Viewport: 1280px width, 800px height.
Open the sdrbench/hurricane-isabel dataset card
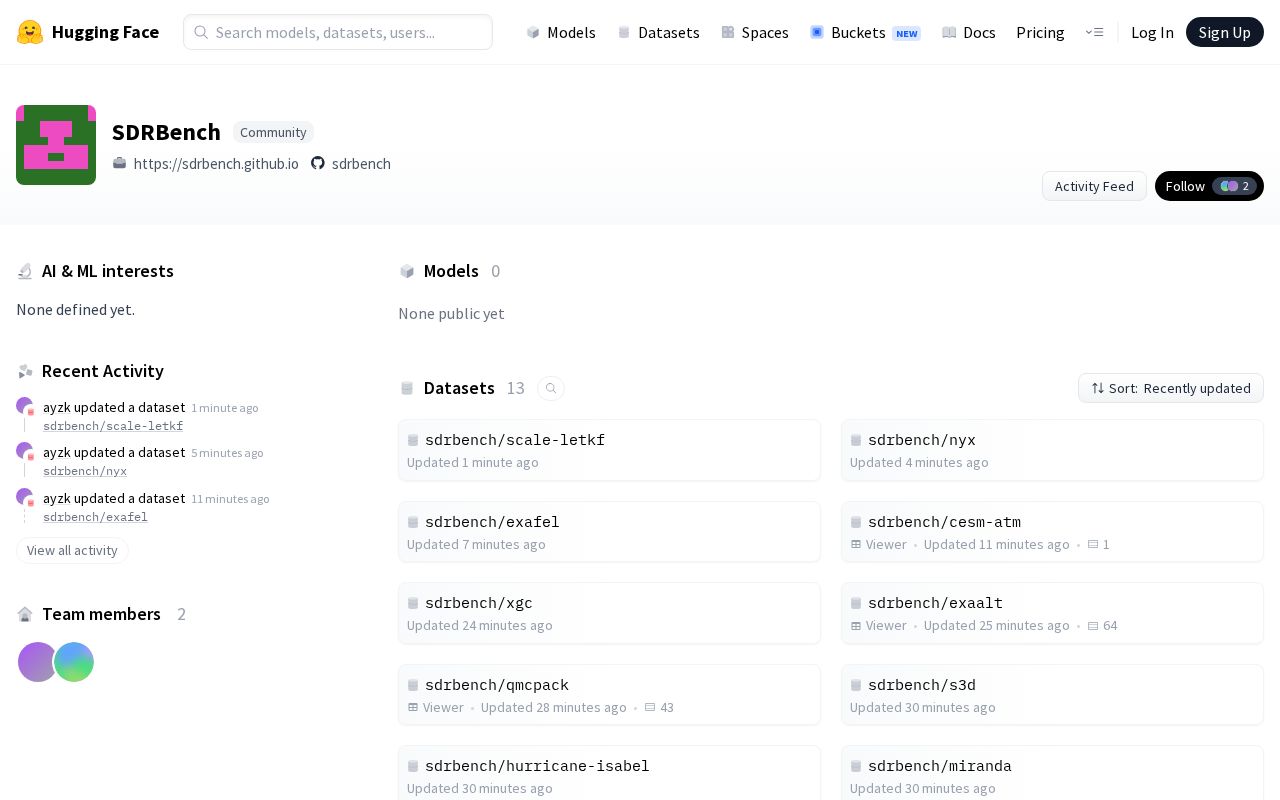tap(609, 773)
